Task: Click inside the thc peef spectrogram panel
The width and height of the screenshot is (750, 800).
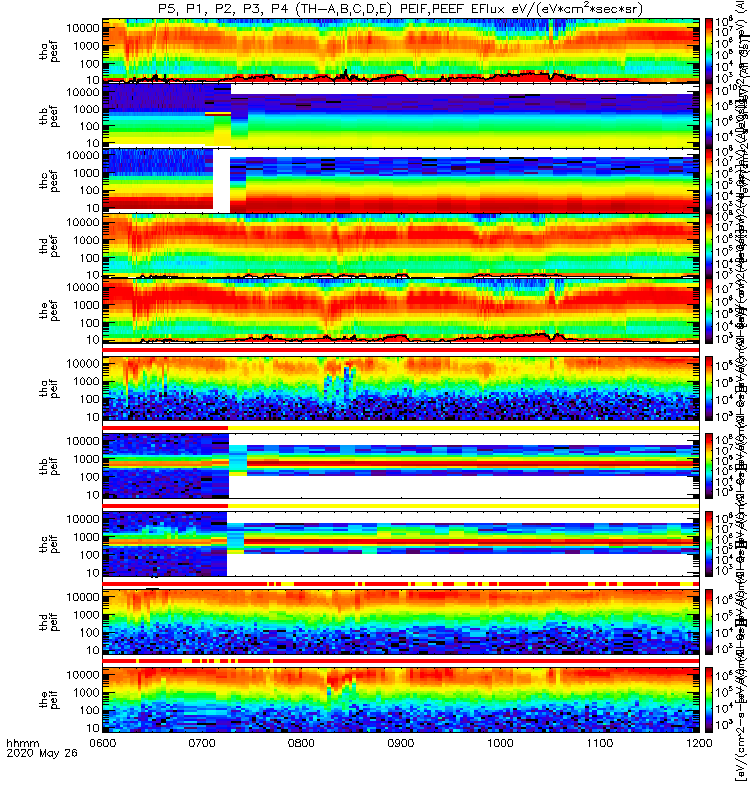Action: 401,180
